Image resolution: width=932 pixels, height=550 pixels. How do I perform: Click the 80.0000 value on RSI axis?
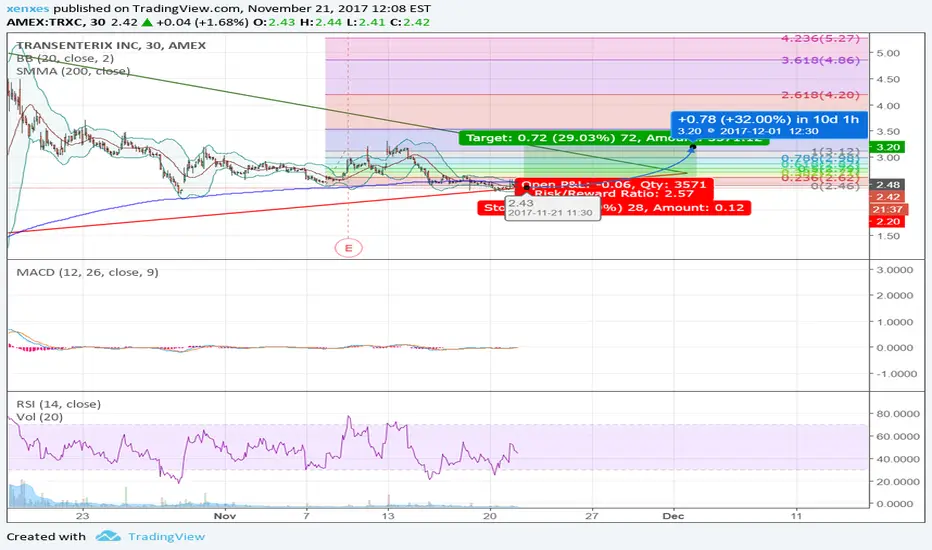[897, 414]
